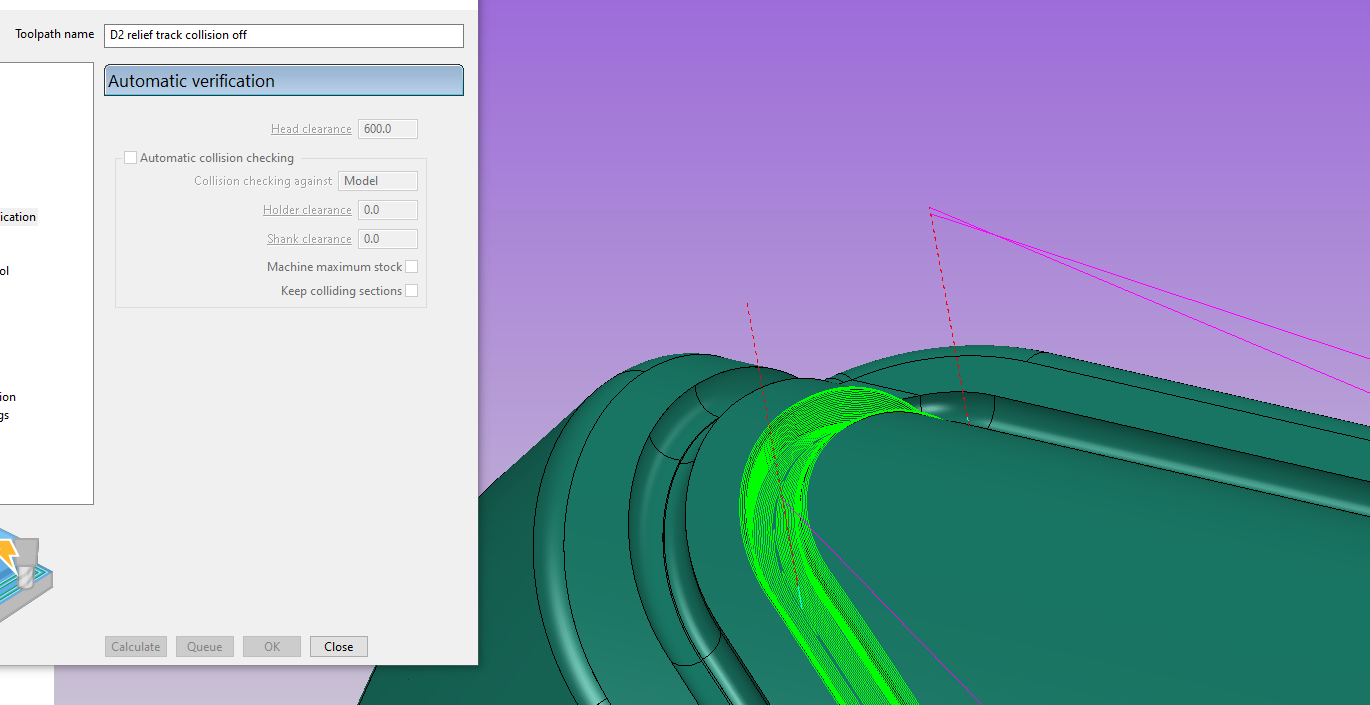Click the Shank clearance label link
The width and height of the screenshot is (1370, 705).
point(309,239)
